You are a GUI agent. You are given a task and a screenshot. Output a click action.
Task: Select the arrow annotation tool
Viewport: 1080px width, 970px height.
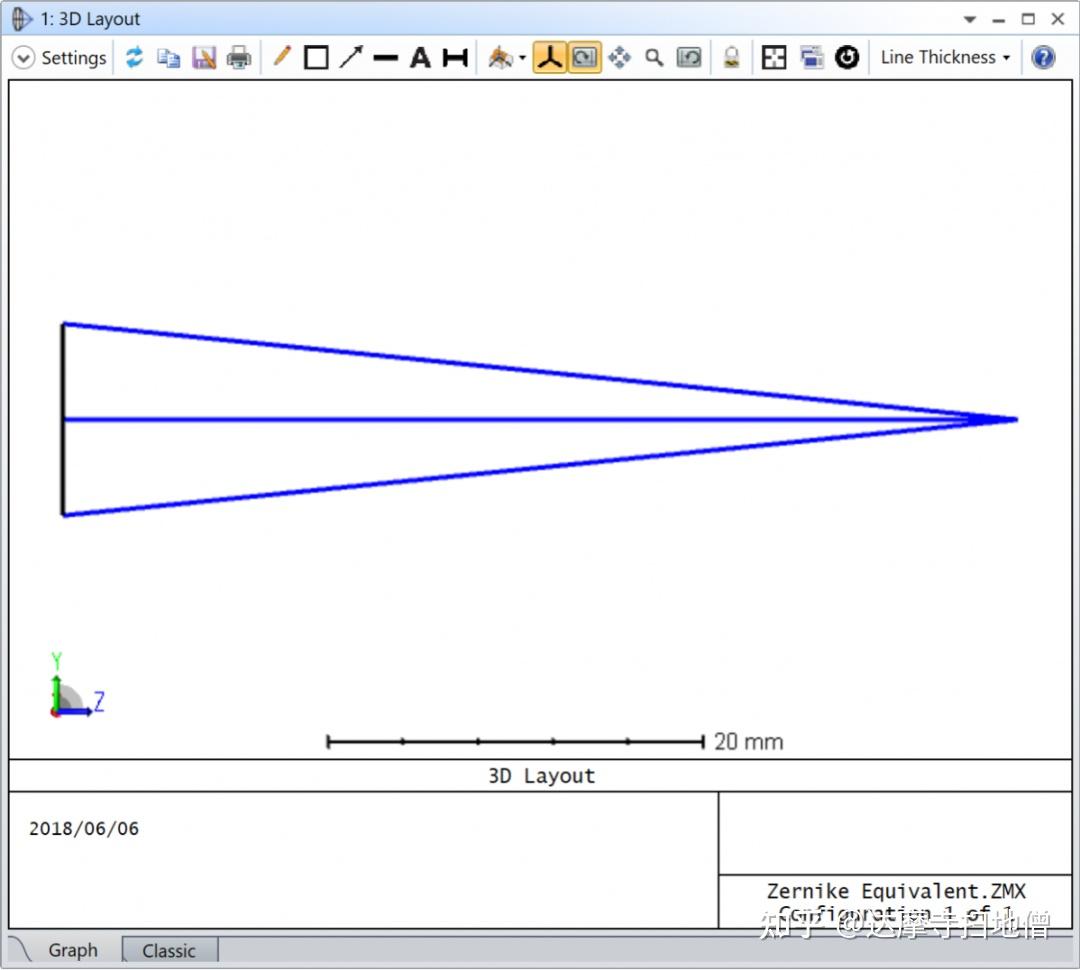(x=350, y=57)
